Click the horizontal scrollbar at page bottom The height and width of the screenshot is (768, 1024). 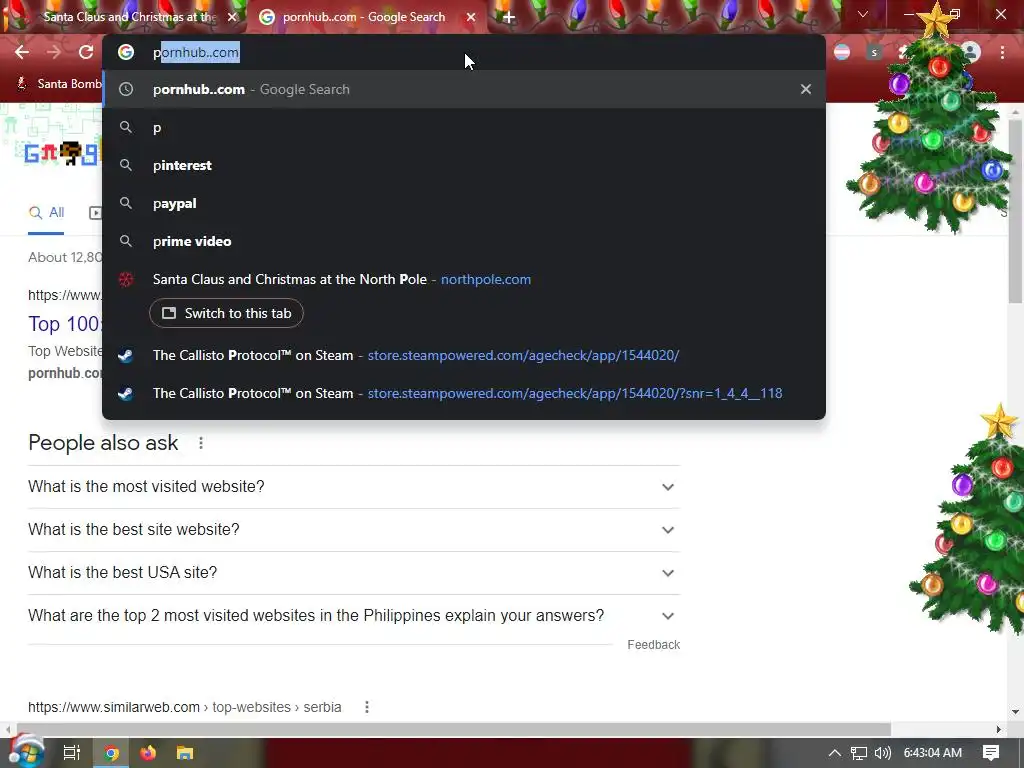point(454,729)
